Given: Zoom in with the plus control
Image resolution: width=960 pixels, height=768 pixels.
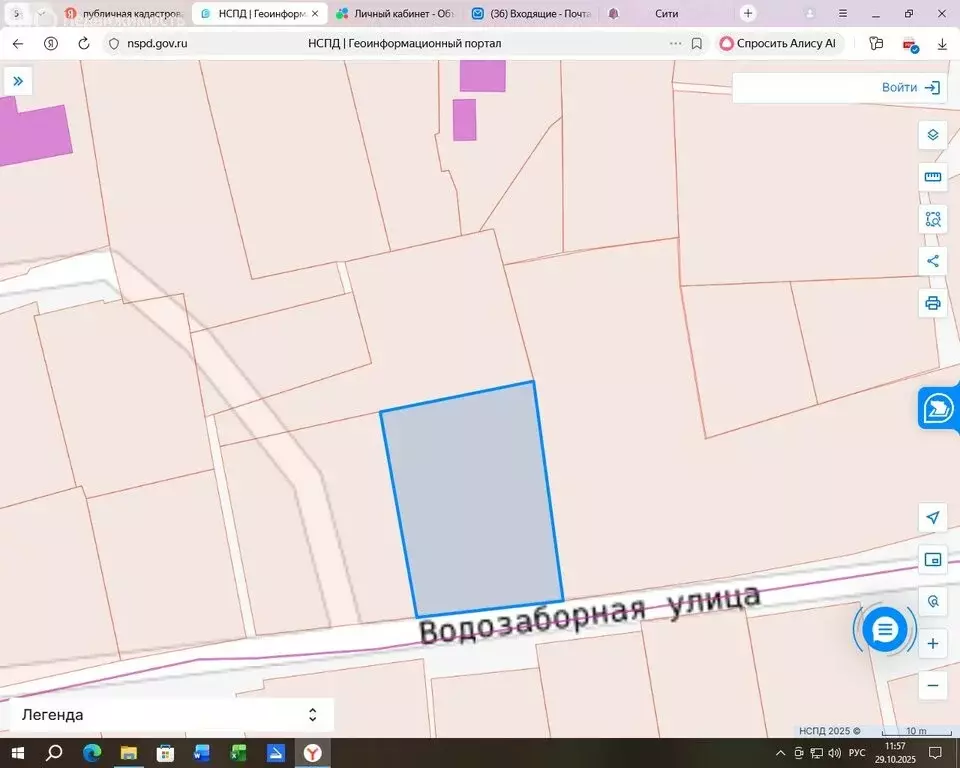Looking at the screenshot, I should [932, 643].
